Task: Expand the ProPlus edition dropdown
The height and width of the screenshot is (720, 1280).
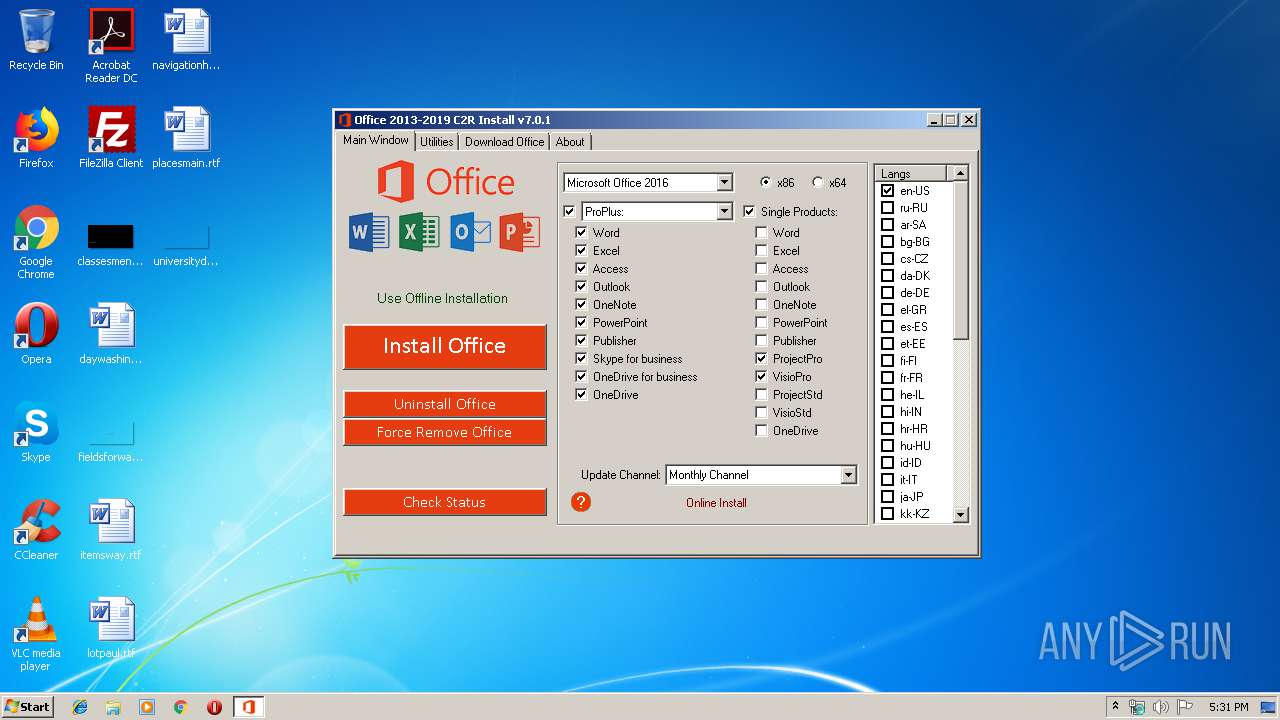Action: [725, 211]
